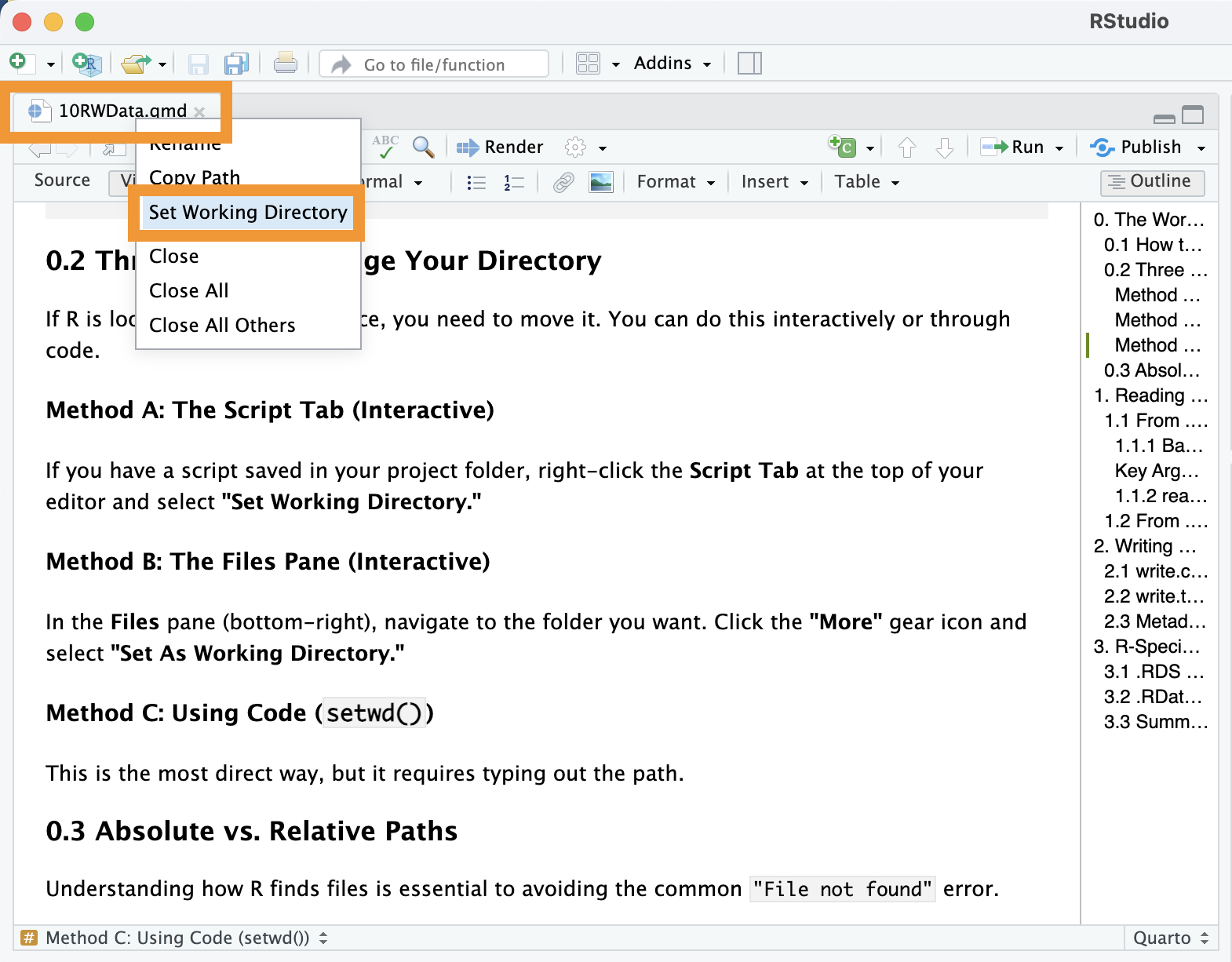Click the insert link icon

click(x=563, y=182)
